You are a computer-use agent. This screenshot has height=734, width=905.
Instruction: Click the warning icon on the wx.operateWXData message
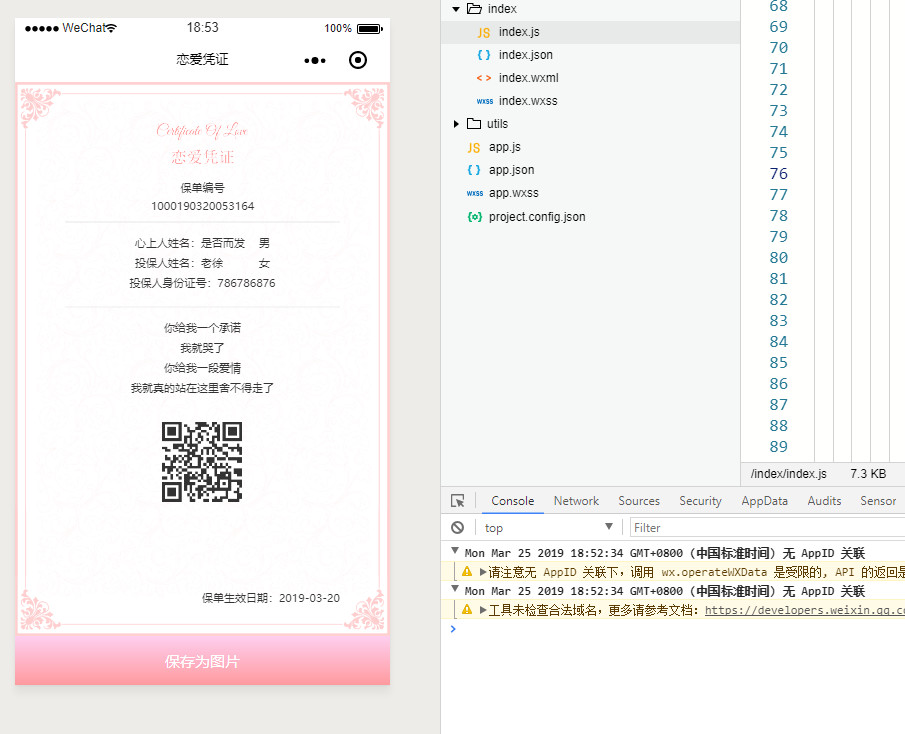(x=467, y=571)
